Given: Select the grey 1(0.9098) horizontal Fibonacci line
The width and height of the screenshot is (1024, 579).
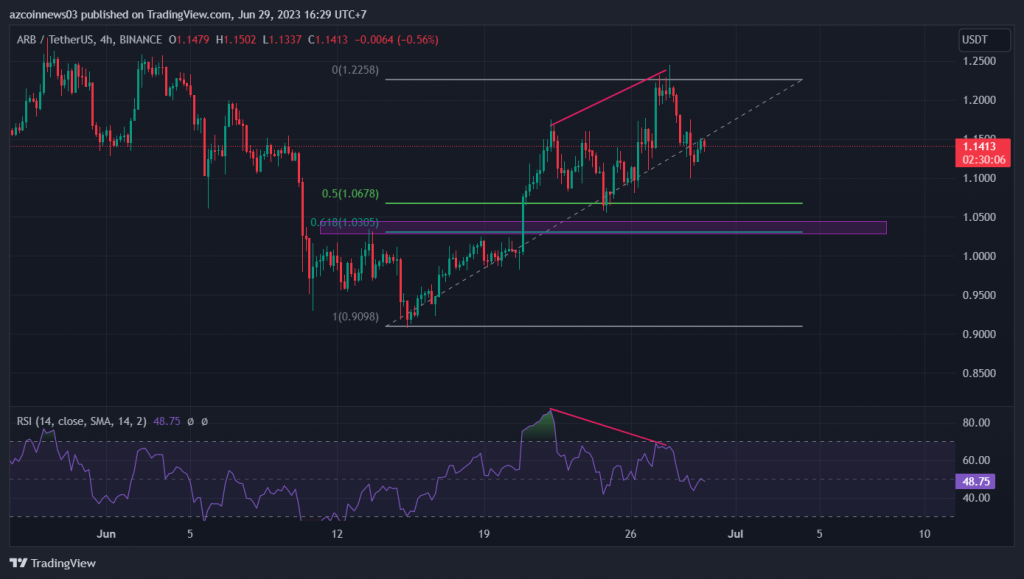Looking at the screenshot, I should 594,326.
